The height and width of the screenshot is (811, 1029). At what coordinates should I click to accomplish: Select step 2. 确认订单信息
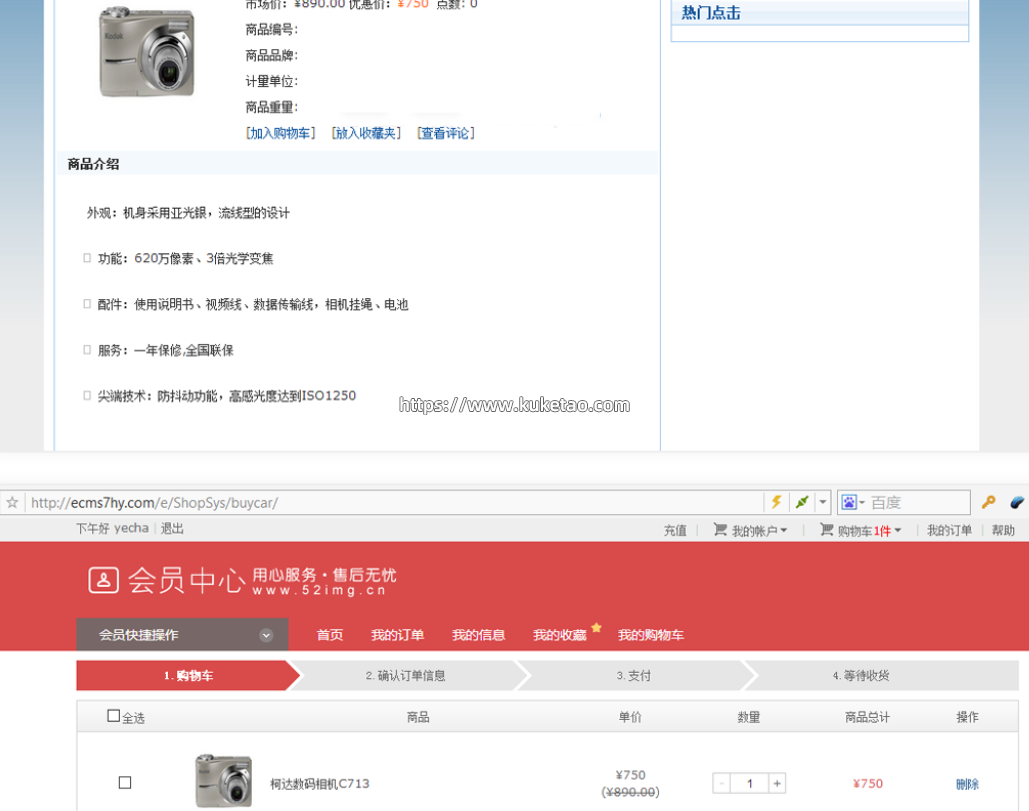click(x=406, y=675)
